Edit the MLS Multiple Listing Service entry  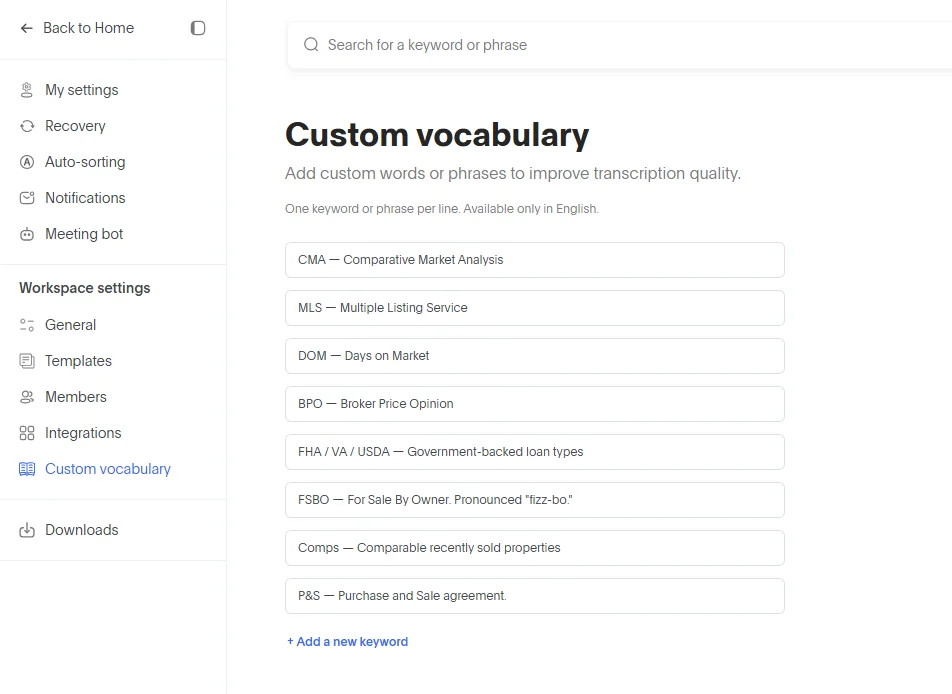click(x=535, y=308)
